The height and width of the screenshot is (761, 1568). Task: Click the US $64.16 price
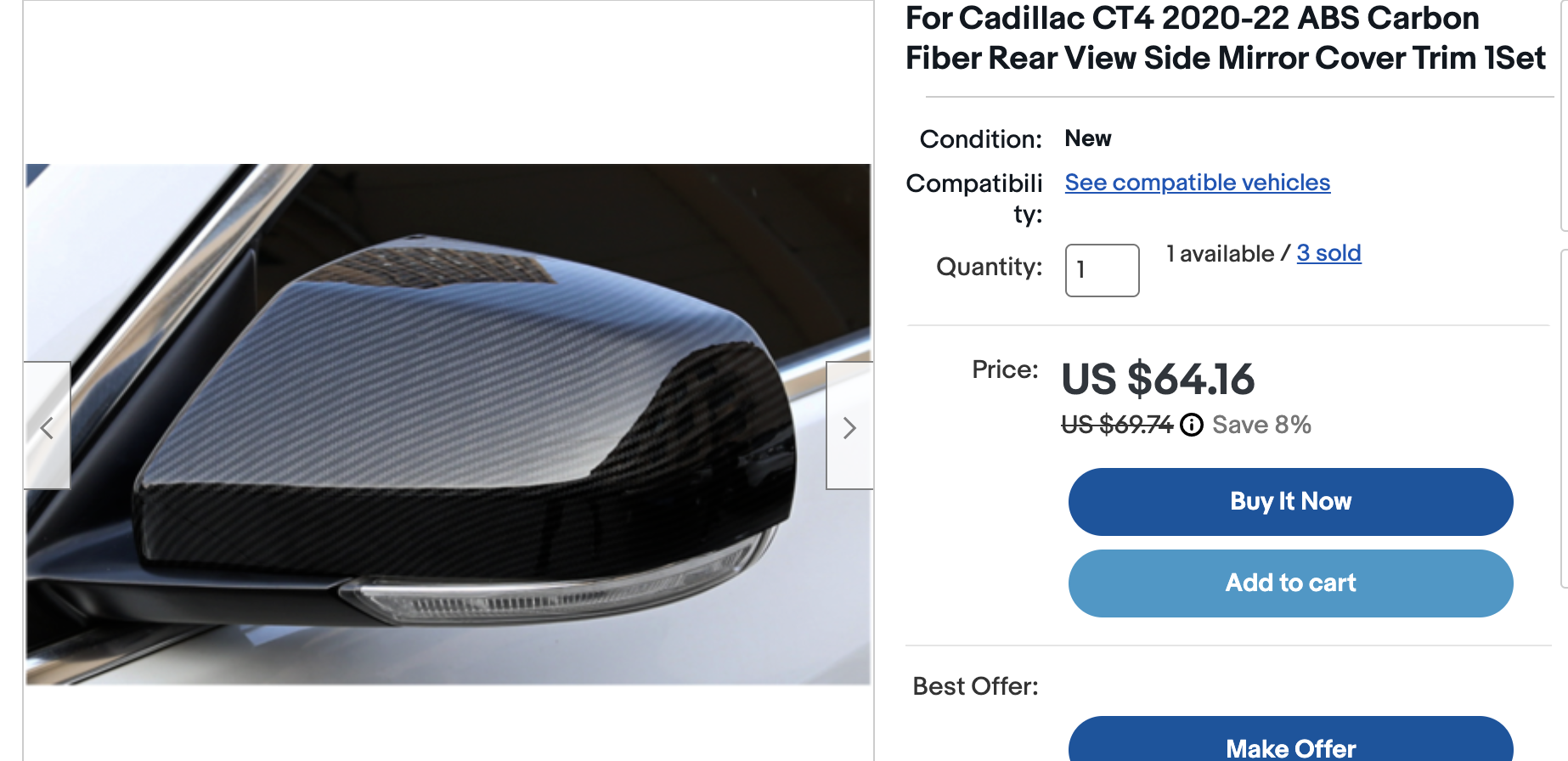coord(1157,379)
